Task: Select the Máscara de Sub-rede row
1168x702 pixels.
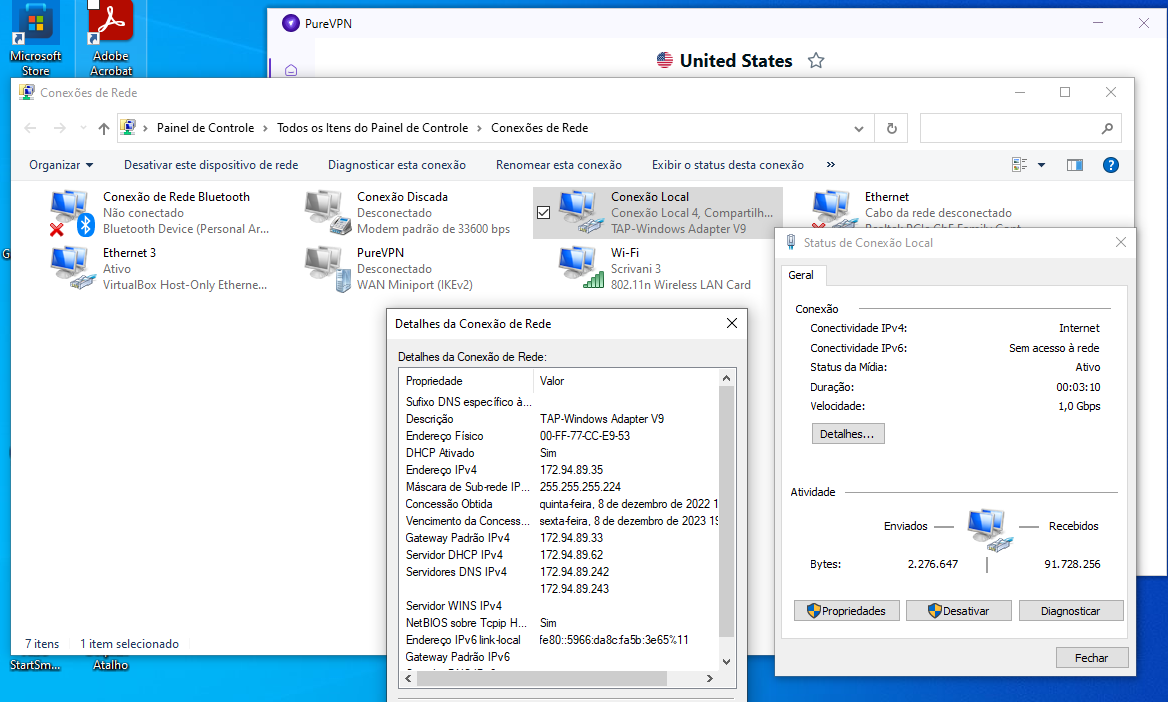Action: (559, 487)
